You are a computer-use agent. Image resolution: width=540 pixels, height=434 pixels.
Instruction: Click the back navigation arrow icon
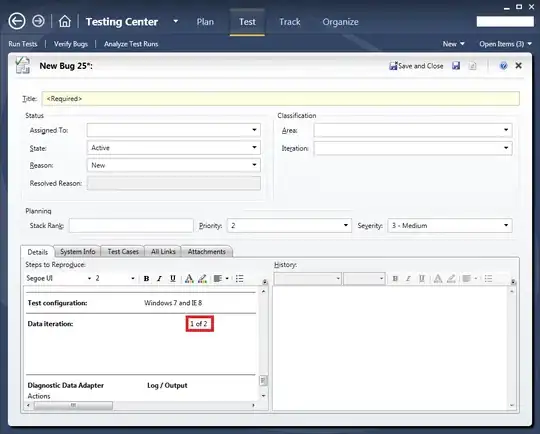pos(17,21)
